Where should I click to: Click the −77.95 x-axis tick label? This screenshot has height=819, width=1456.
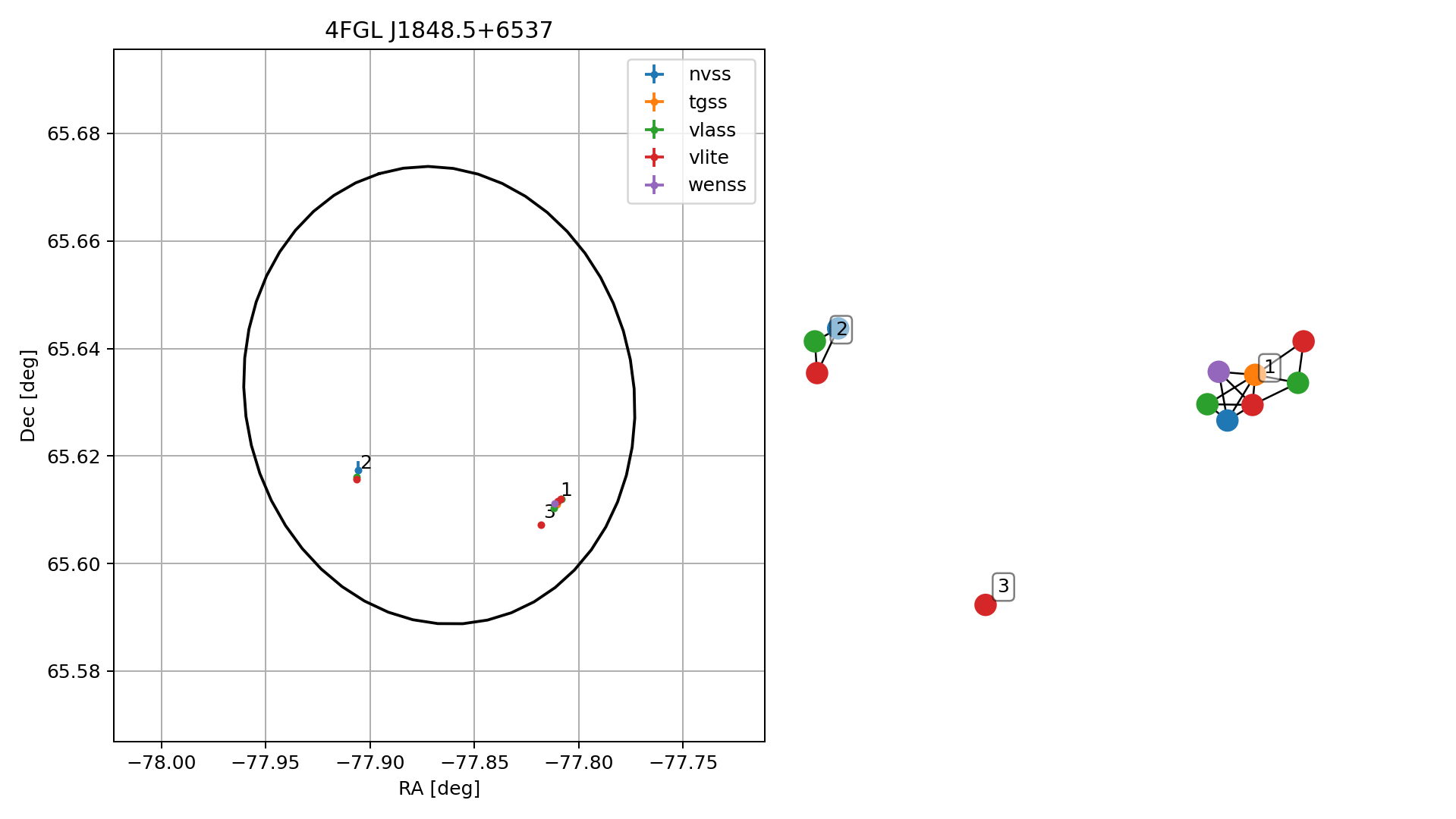pos(266,763)
